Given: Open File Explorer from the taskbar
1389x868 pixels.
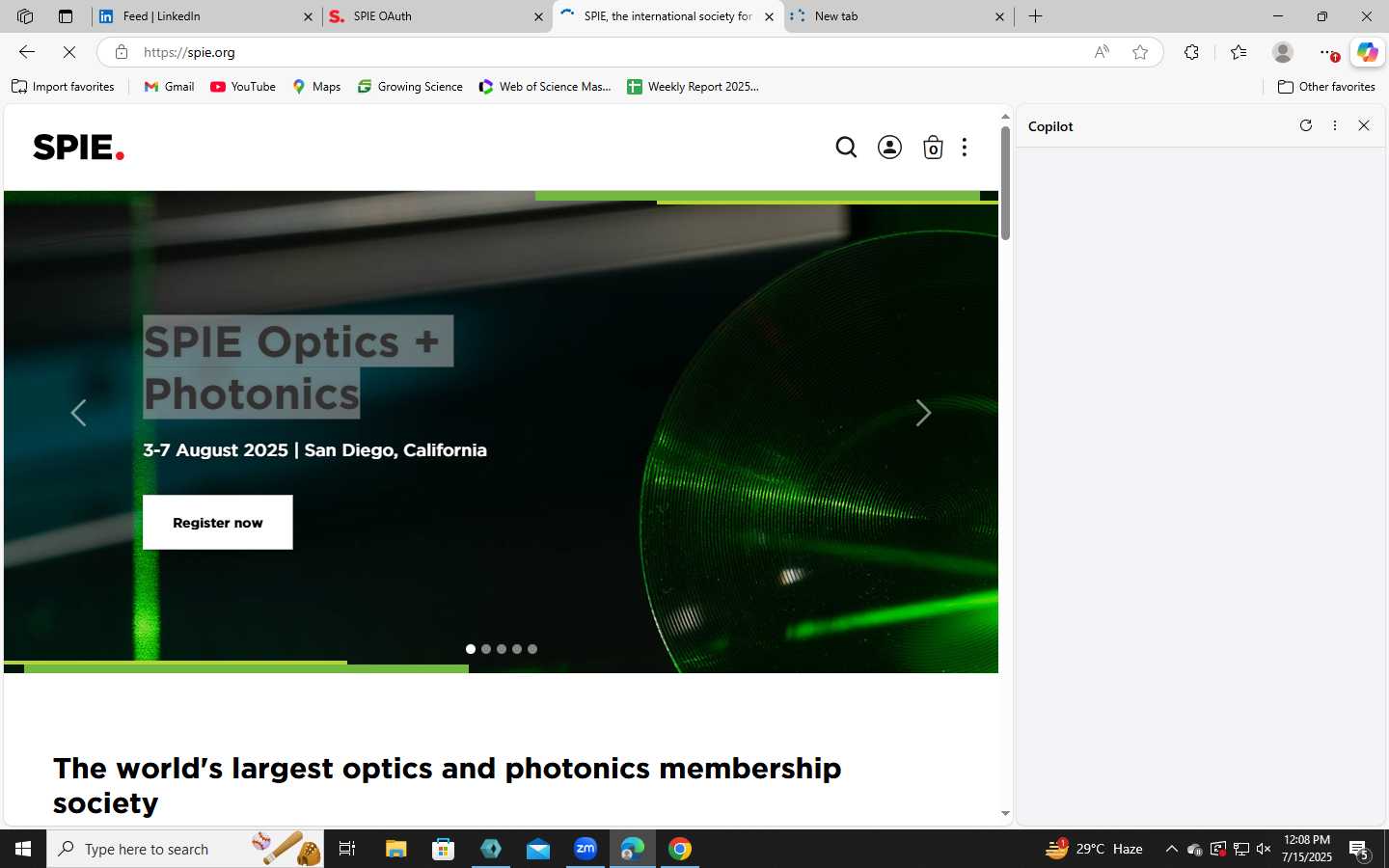Looking at the screenshot, I should click(395, 849).
